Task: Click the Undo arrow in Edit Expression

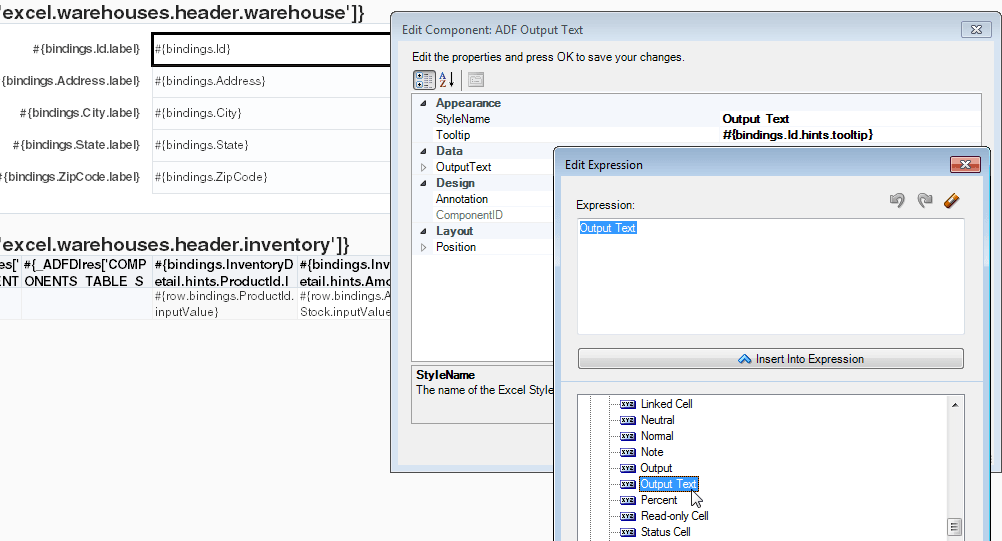Action: pyautogui.click(x=897, y=201)
